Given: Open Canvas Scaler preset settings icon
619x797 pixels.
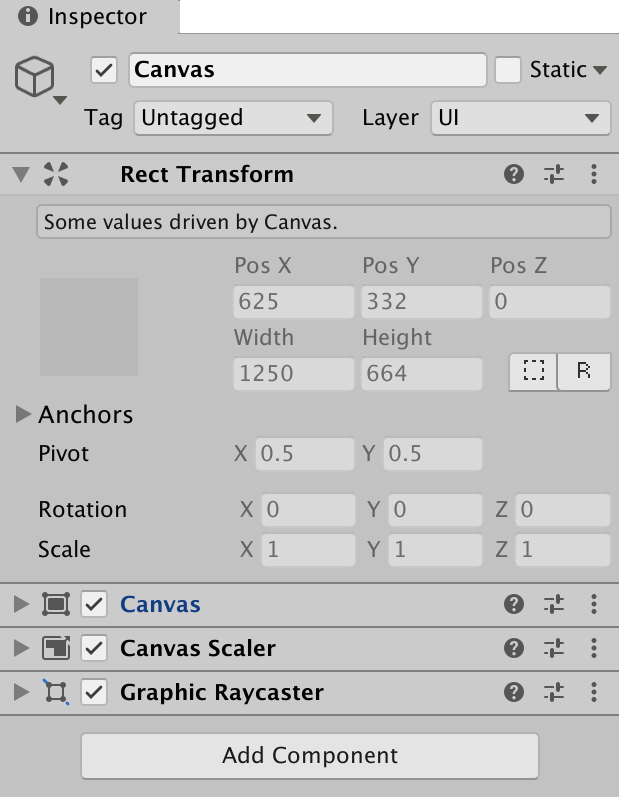Looking at the screenshot, I should [x=554, y=648].
